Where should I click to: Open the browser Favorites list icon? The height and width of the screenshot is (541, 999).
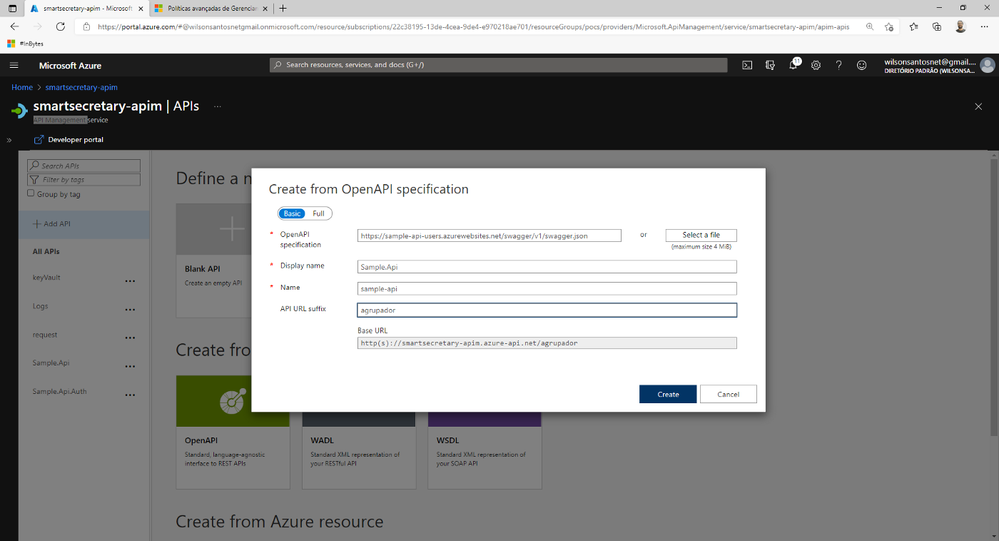click(914, 27)
